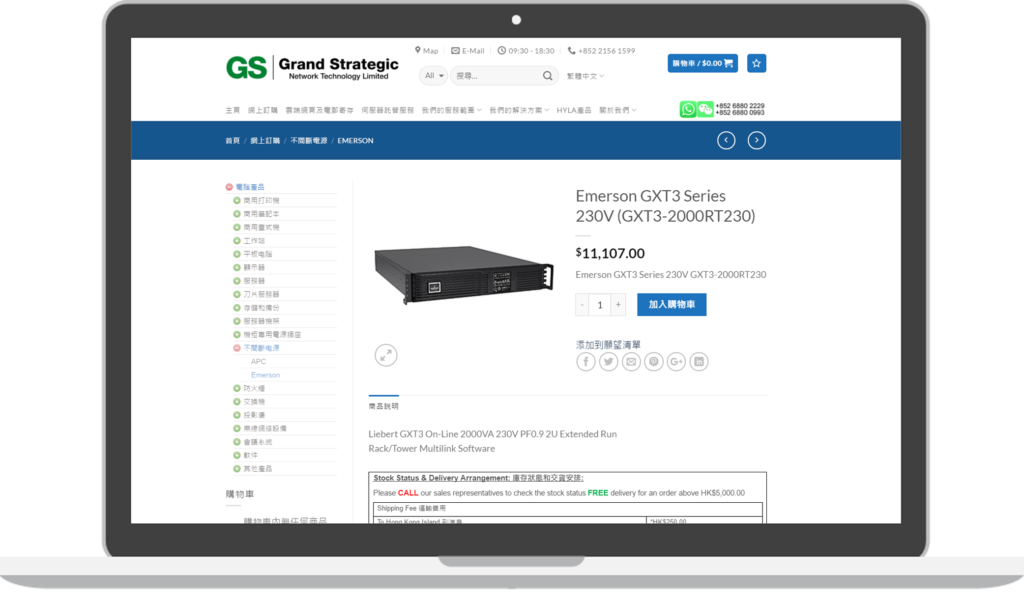Share product on LinkedIn
Image resolution: width=1024 pixels, height=605 pixels.
pyautogui.click(x=699, y=362)
